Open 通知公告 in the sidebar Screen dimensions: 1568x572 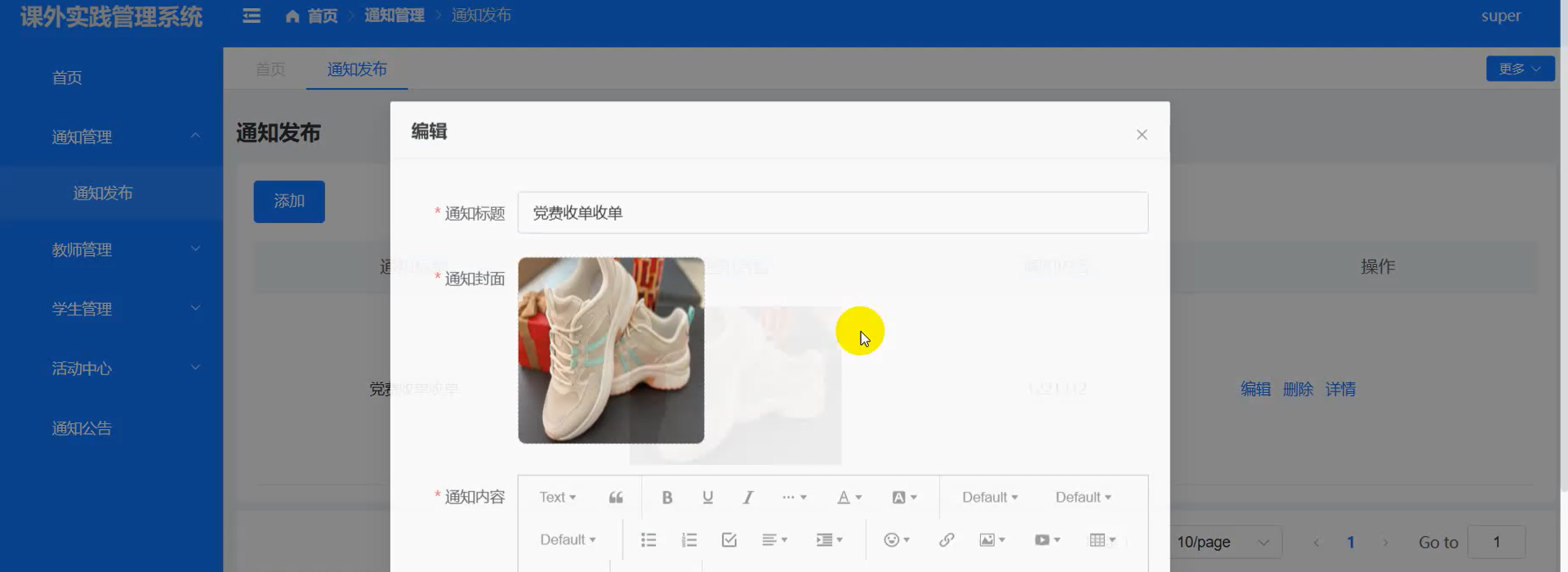coord(82,428)
